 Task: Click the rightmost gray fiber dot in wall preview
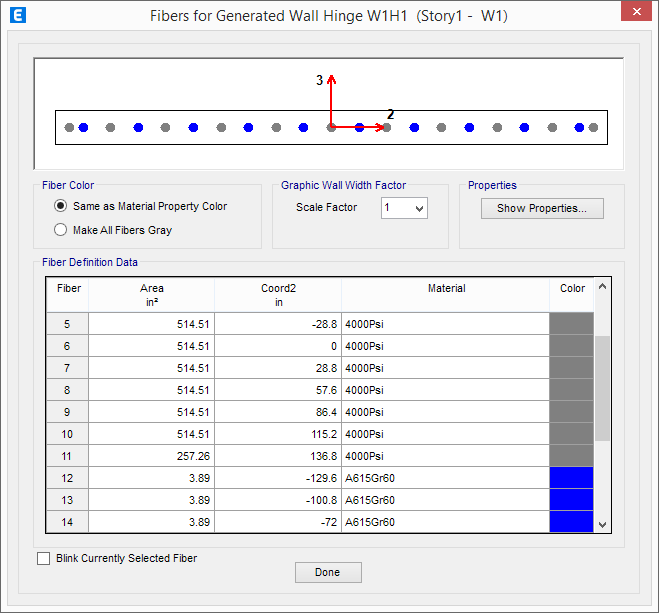tap(593, 127)
